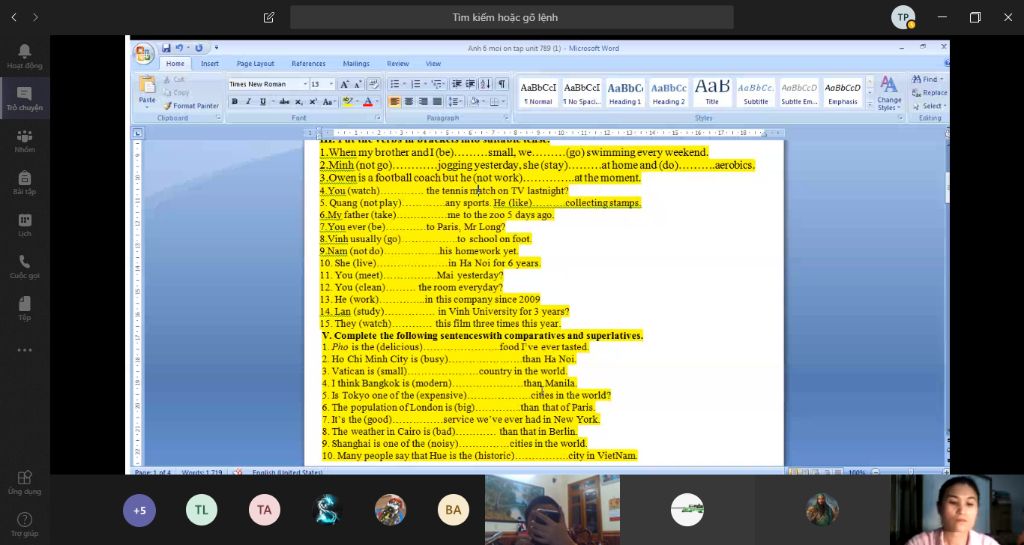The image size is (1024, 545).
Task: Toggle Align Text Left in Word
Action: (x=394, y=102)
